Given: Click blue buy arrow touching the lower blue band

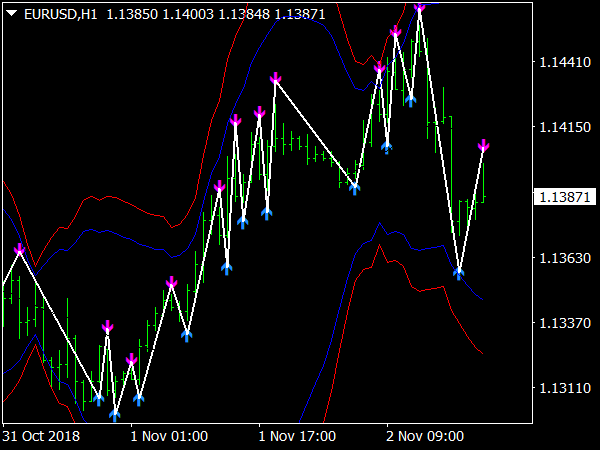Looking at the screenshot, I should coord(458,273).
